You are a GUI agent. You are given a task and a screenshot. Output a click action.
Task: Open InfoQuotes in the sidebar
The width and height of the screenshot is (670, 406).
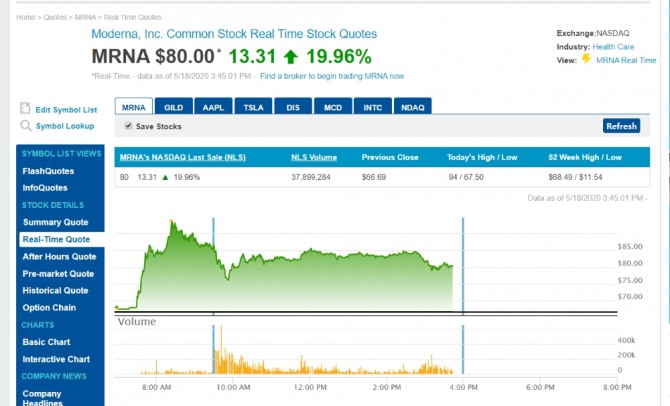point(45,188)
